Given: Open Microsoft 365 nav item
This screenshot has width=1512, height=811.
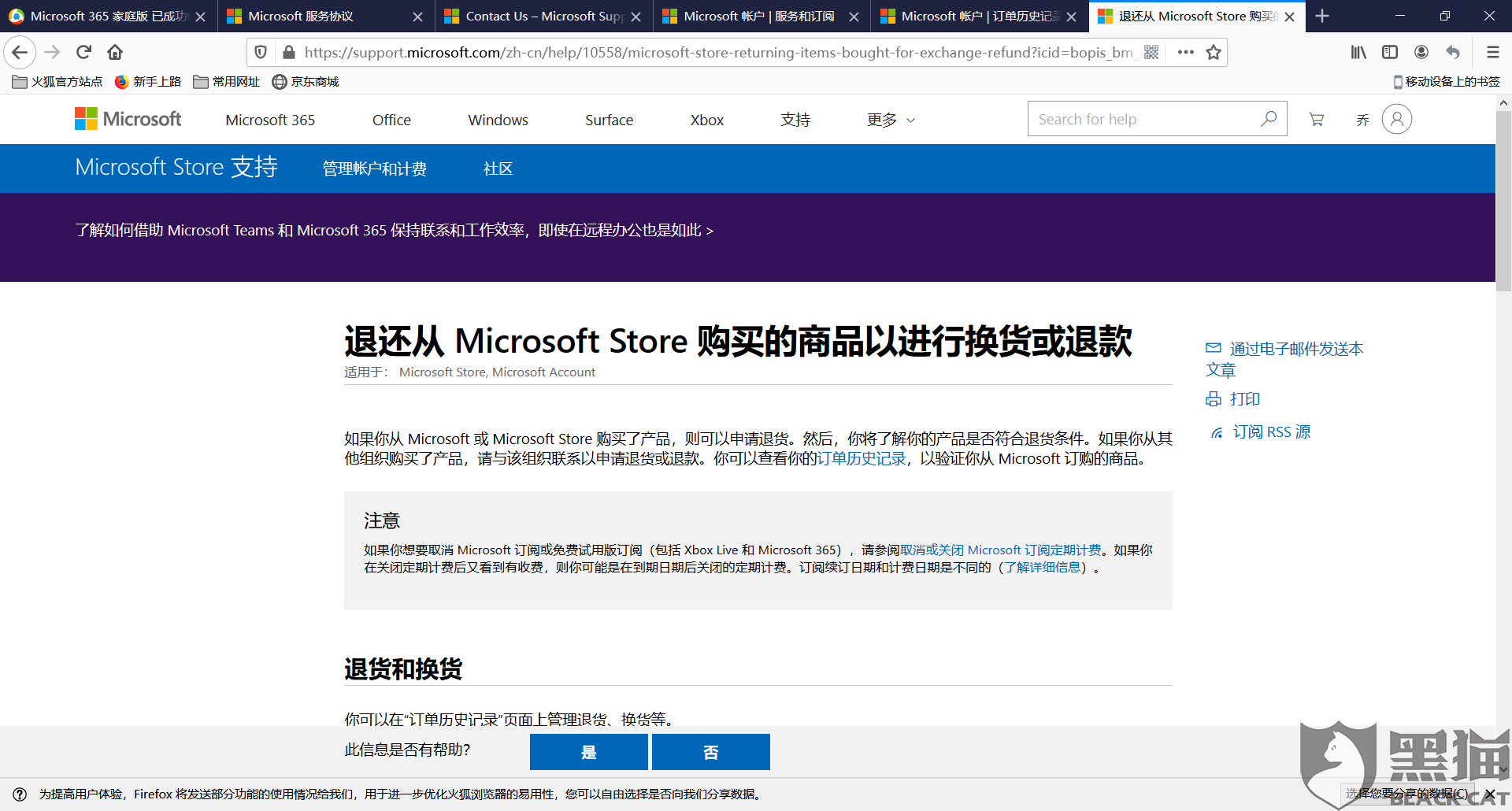Looking at the screenshot, I should pos(270,120).
